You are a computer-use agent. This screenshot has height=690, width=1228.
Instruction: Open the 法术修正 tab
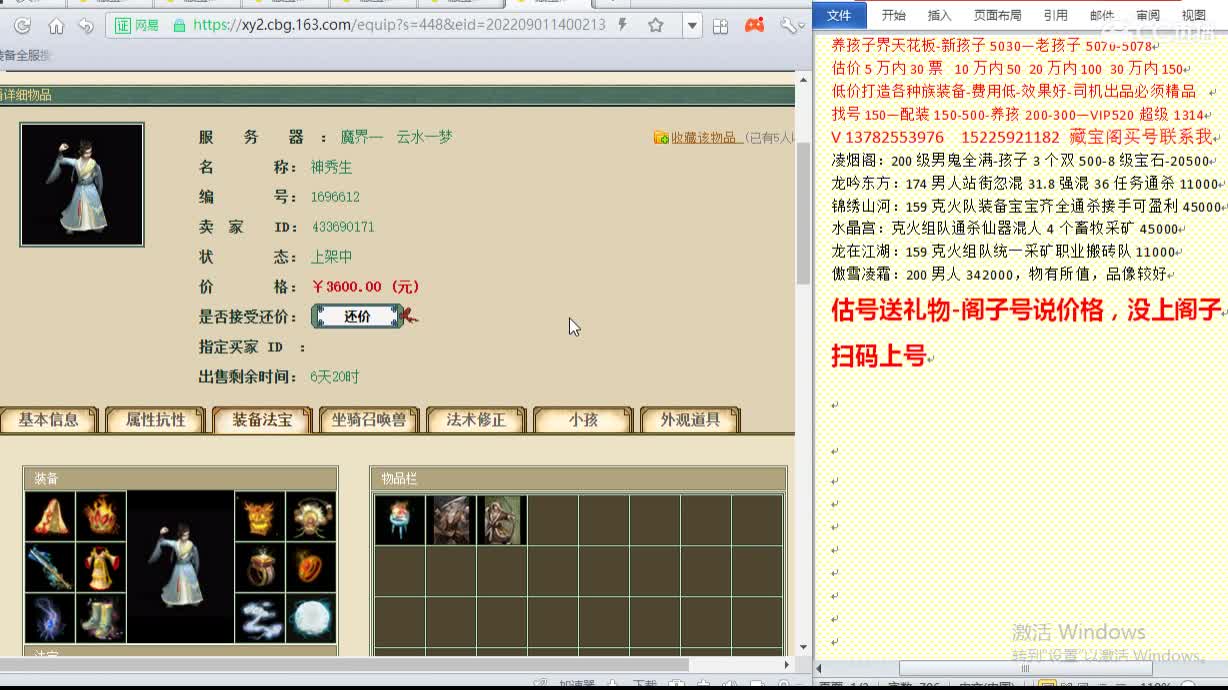click(x=476, y=420)
